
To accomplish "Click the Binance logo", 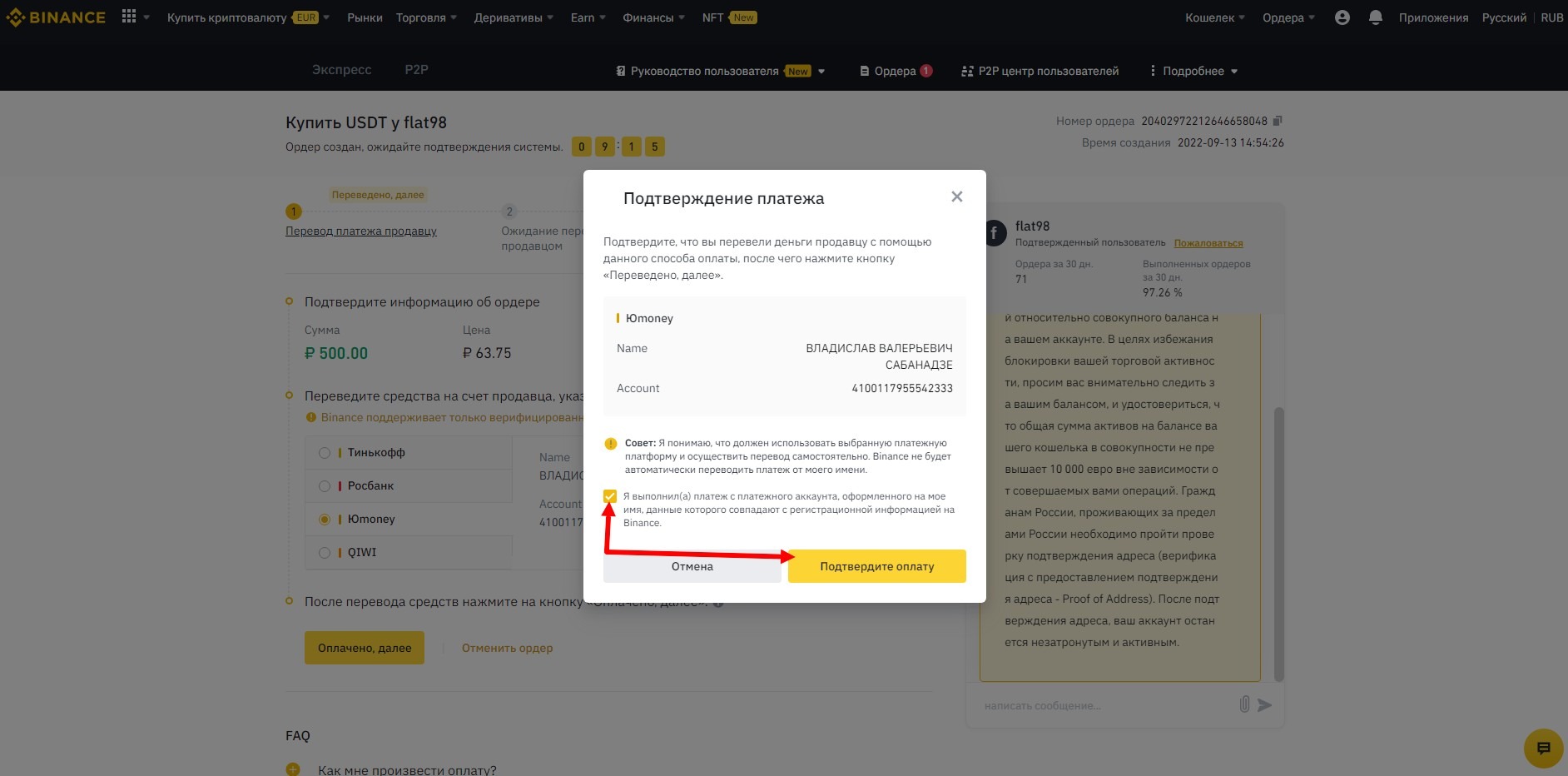I will coord(56,17).
